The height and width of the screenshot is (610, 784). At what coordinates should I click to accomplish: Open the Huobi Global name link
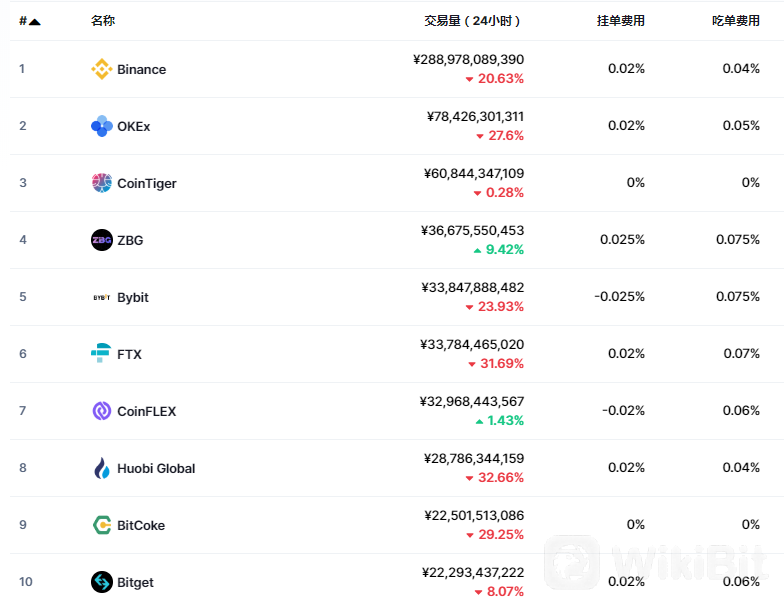[156, 468]
